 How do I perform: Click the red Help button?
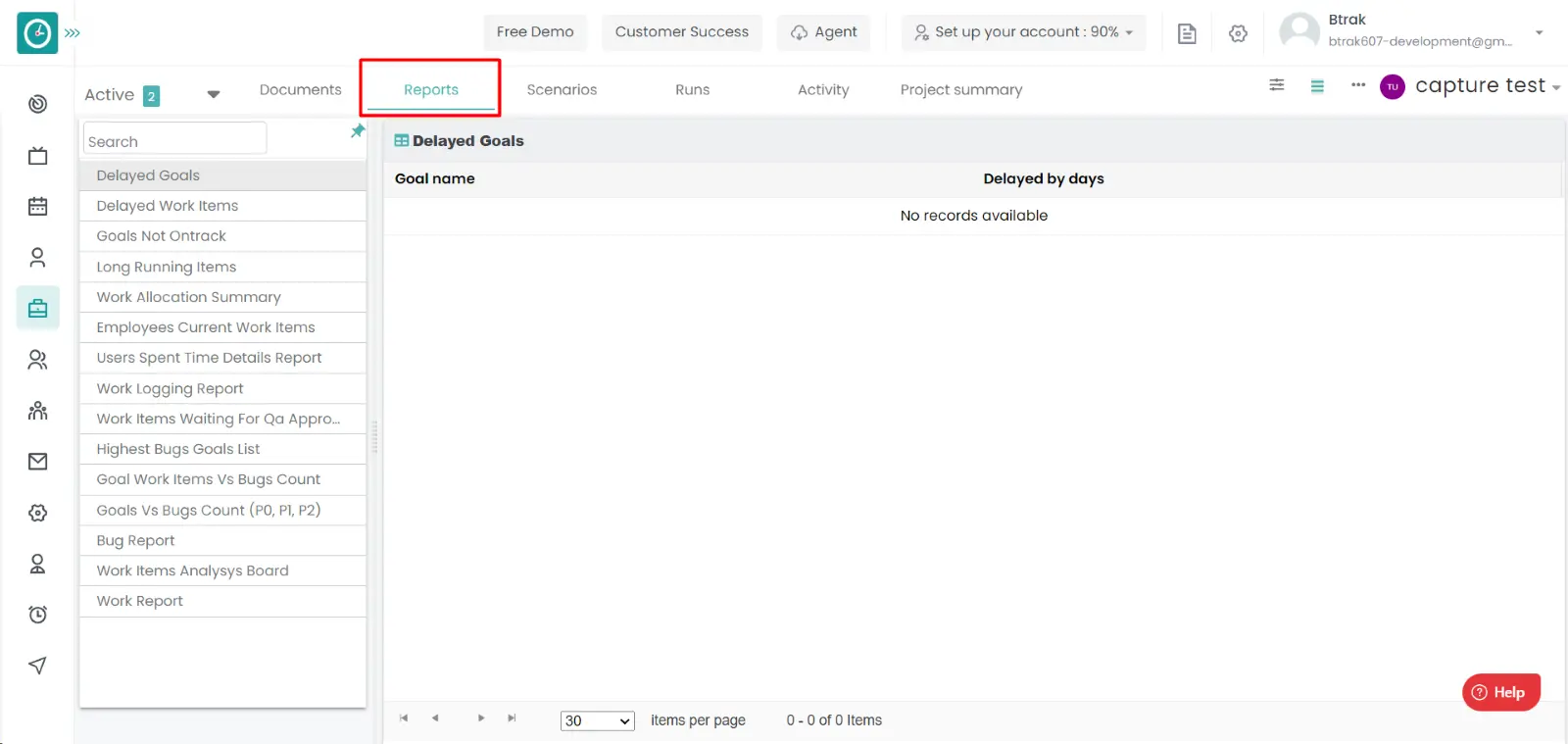point(1500,692)
